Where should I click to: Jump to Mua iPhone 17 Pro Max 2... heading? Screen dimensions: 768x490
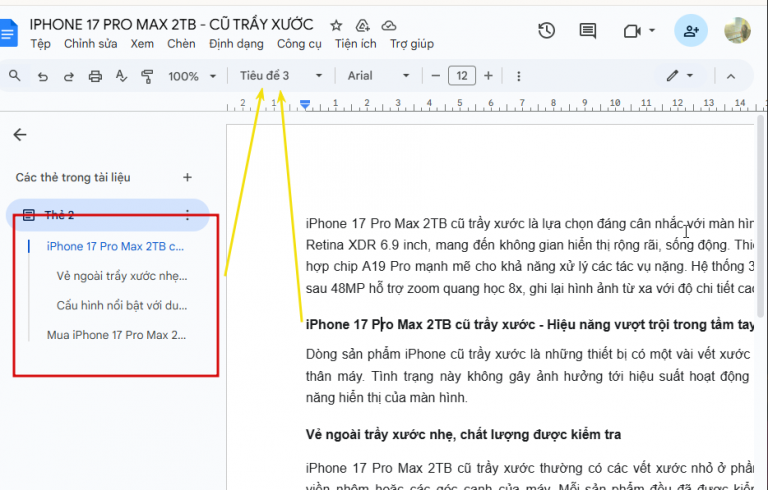pos(116,335)
